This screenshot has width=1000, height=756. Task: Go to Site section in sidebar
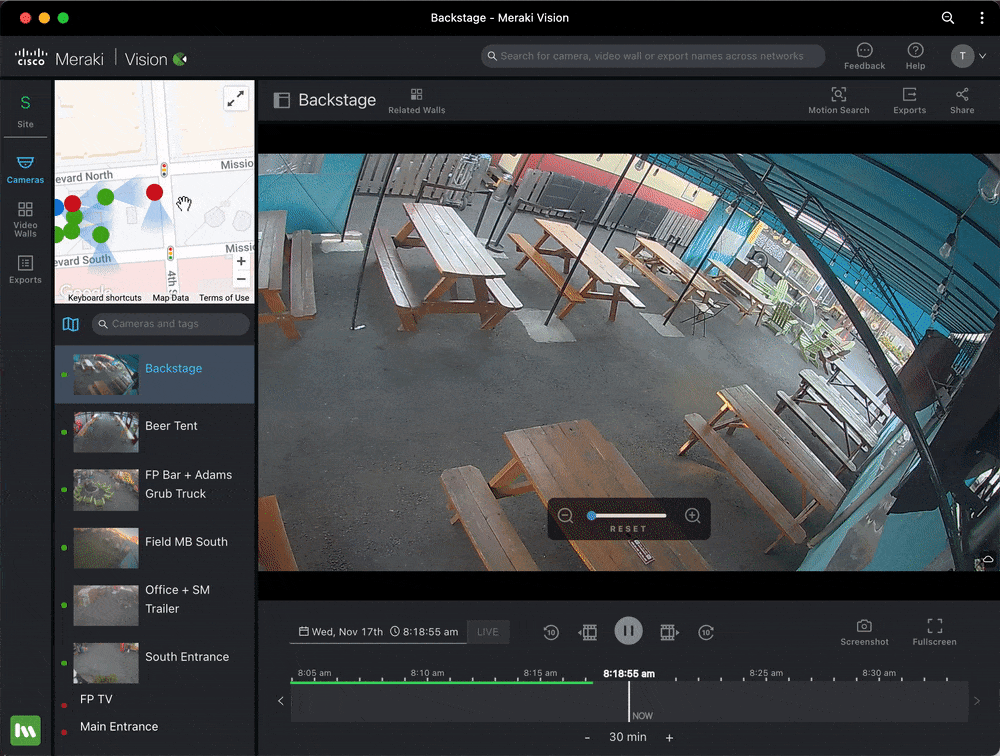25,110
